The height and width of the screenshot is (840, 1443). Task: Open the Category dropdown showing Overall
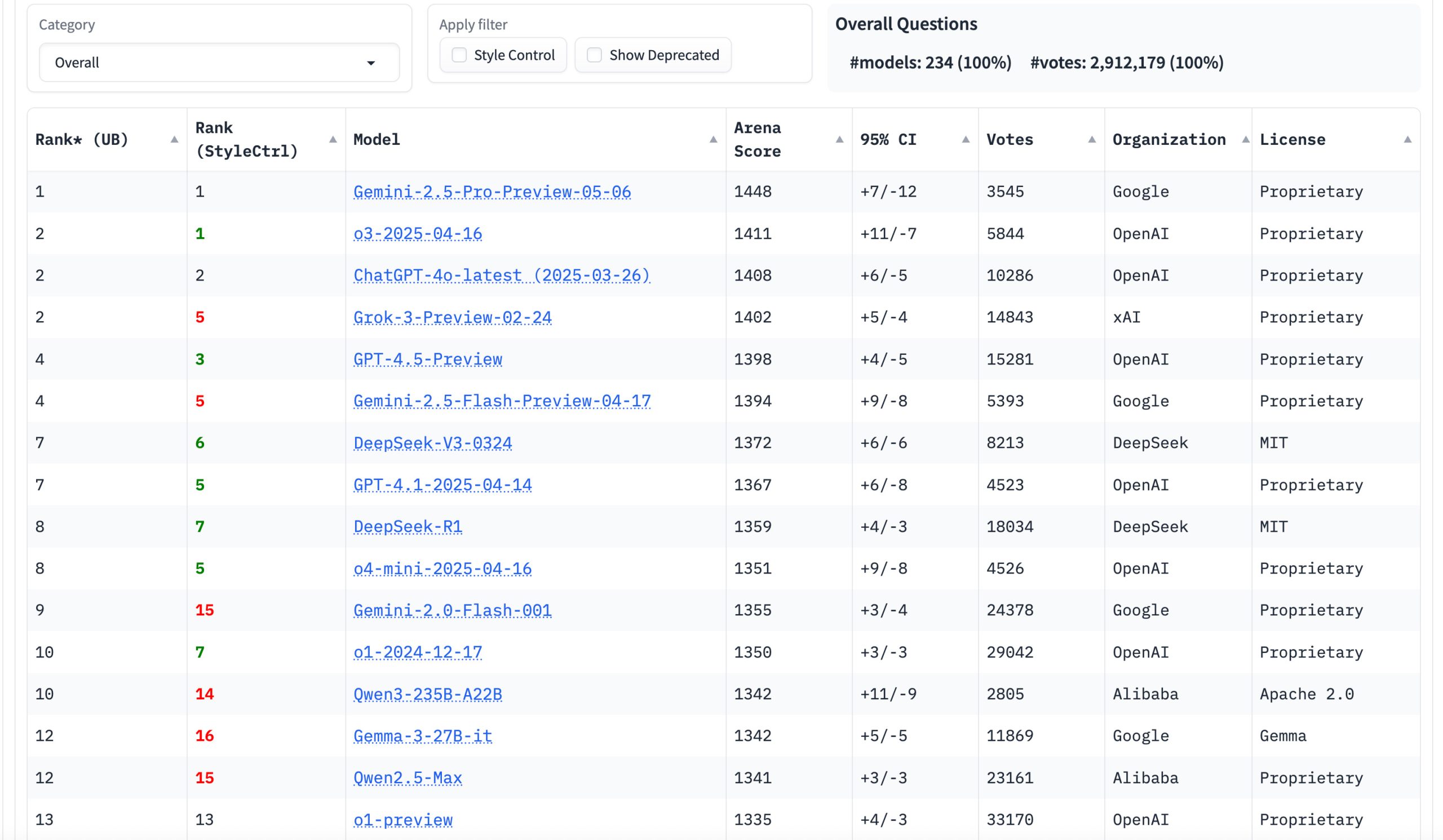point(219,63)
